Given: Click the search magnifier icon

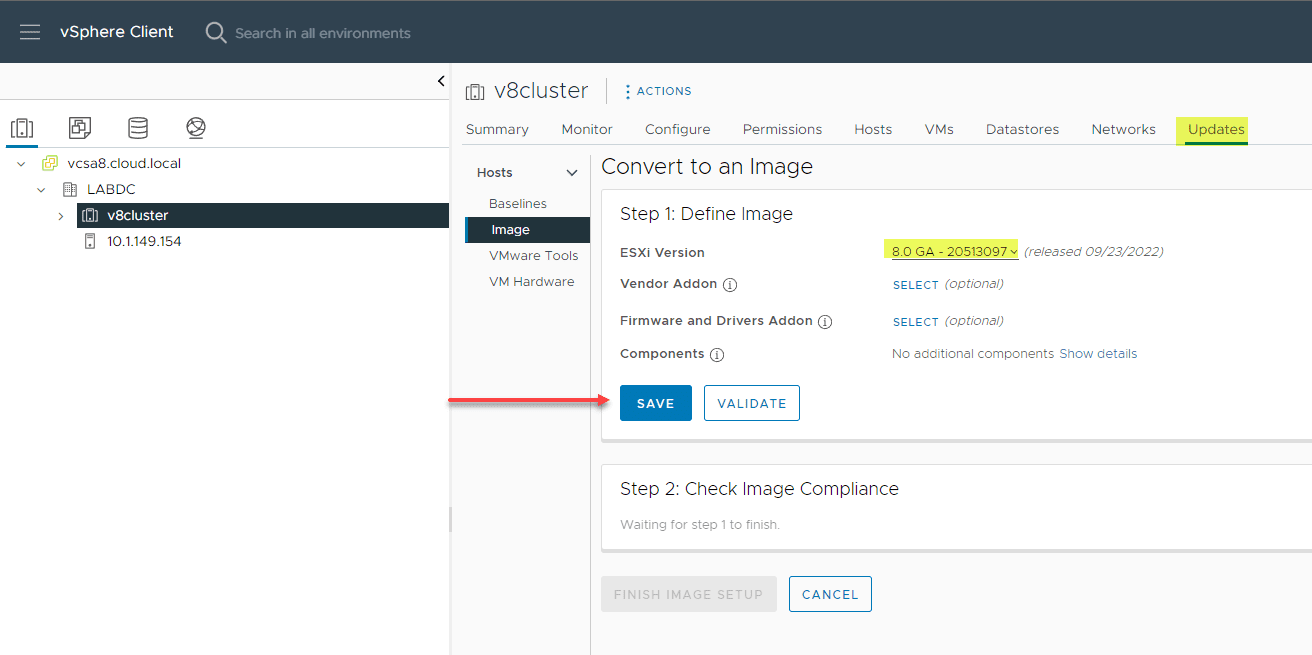Looking at the screenshot, I should 216,33.
